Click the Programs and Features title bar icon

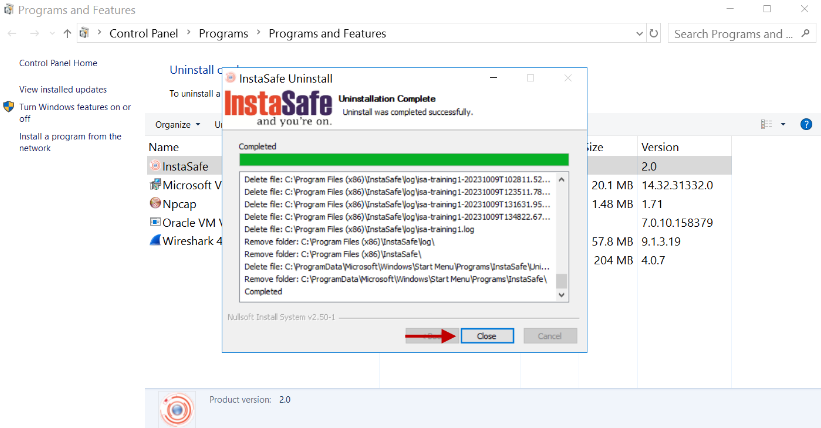pos(9,9)
